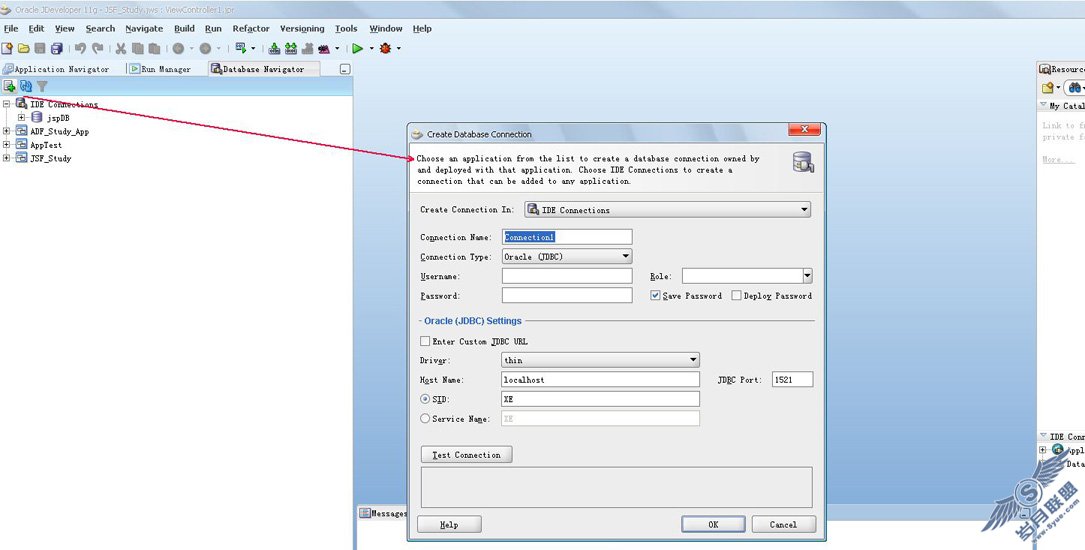Click the red Debug bug icon
The image size is (1085, 550).
coord(385,48)
